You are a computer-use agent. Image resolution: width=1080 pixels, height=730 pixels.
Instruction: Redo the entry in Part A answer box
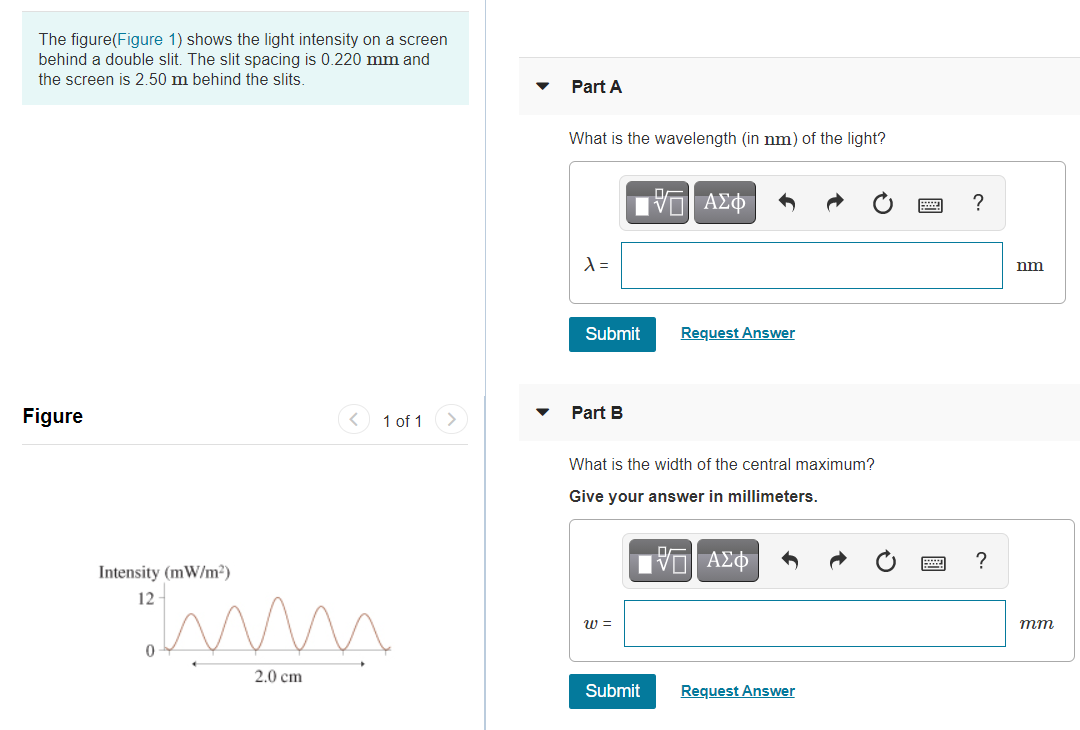[834, 202]
